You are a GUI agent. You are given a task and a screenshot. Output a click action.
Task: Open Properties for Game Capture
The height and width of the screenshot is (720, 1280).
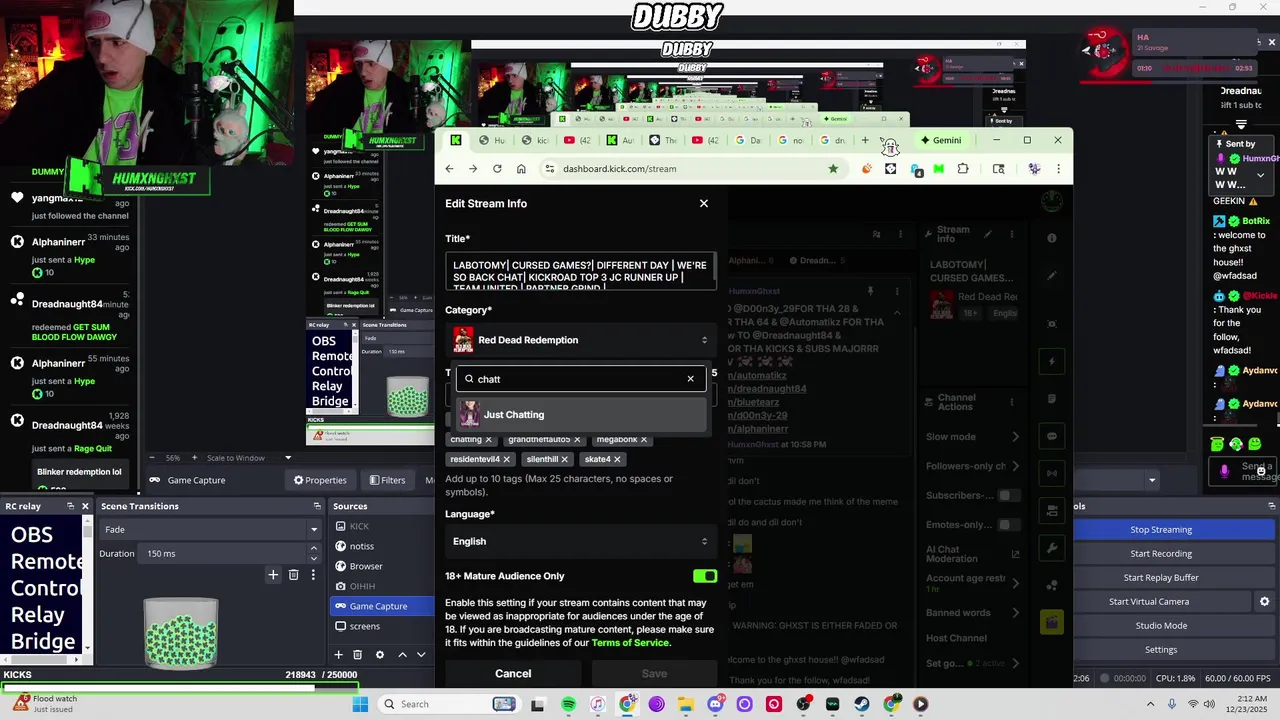[320, 480]
